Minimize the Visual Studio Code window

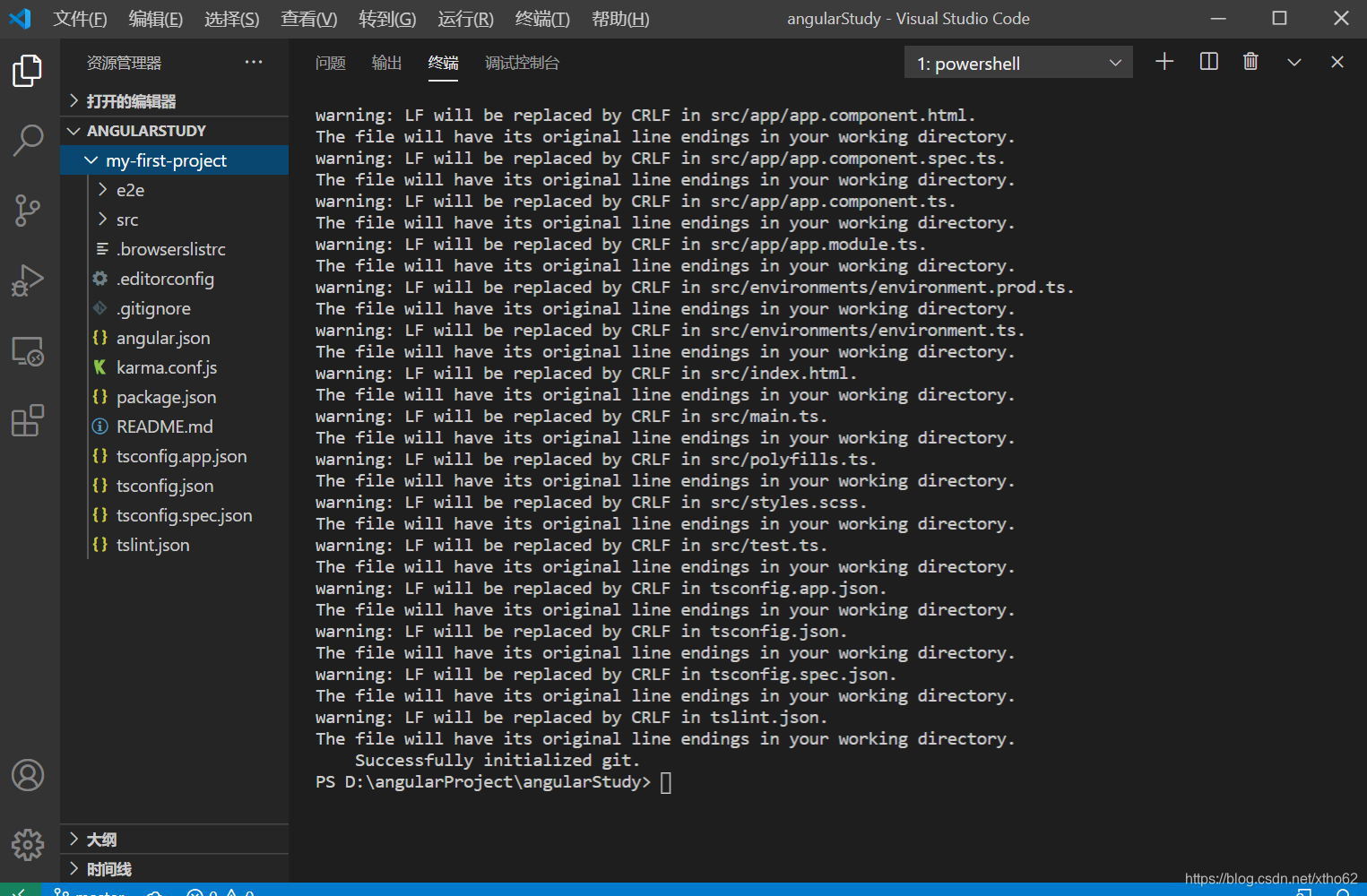coord(1218,18)
